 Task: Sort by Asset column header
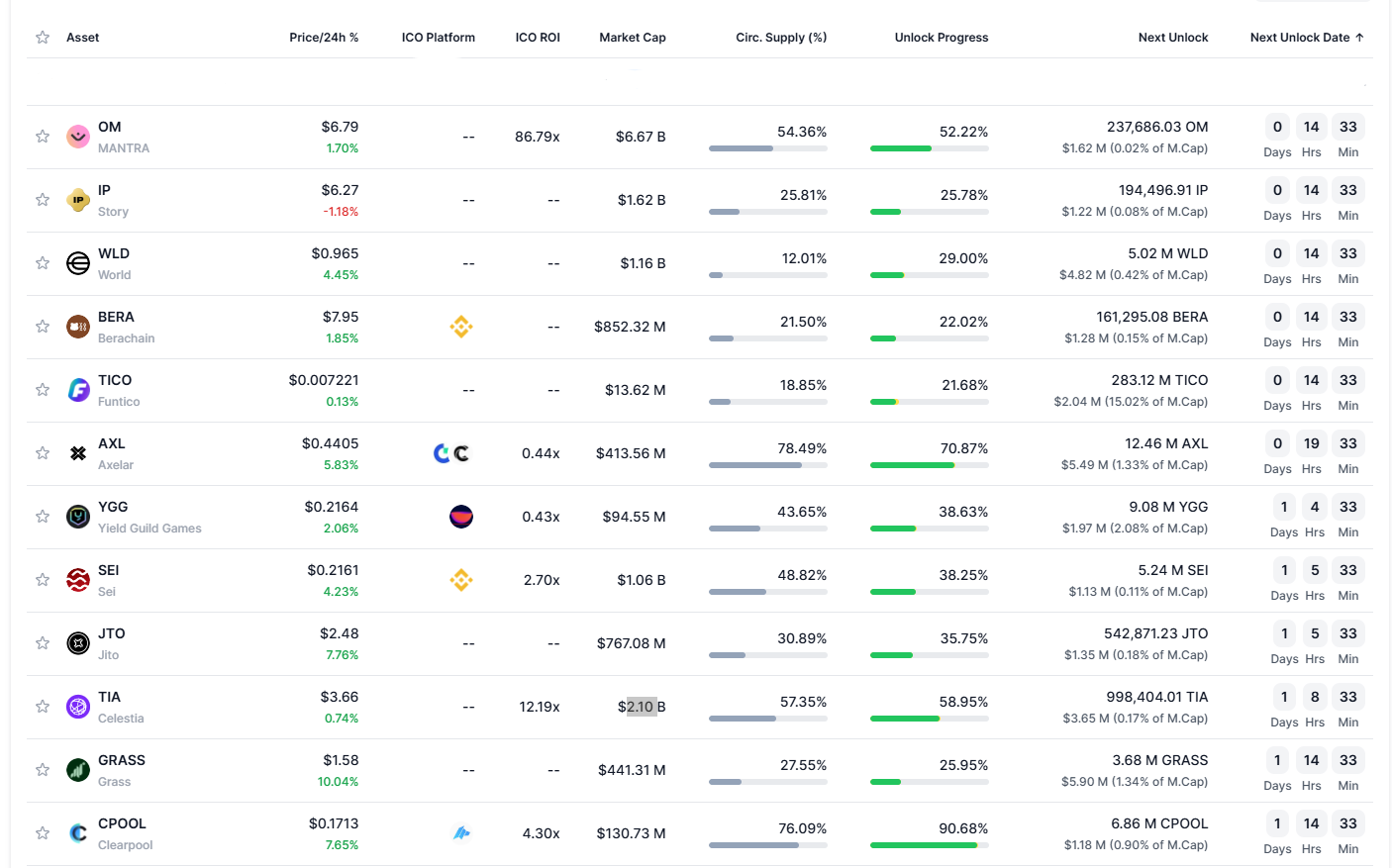click(x=83, y=38)
